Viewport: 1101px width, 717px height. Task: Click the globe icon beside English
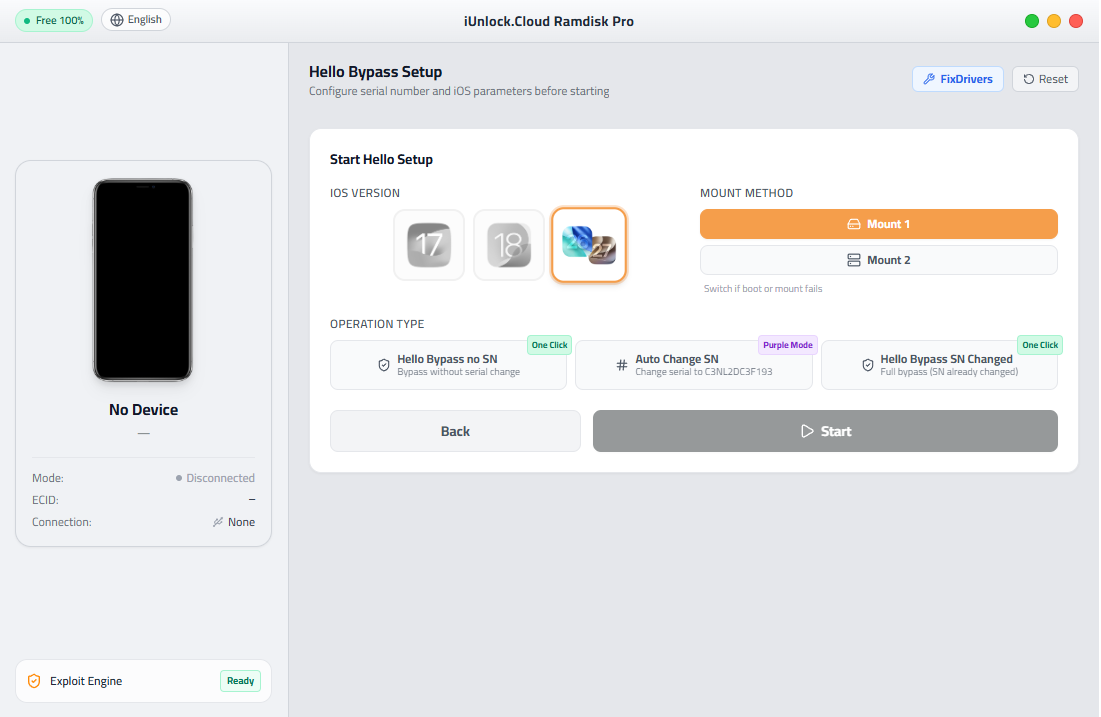(117, 20)
